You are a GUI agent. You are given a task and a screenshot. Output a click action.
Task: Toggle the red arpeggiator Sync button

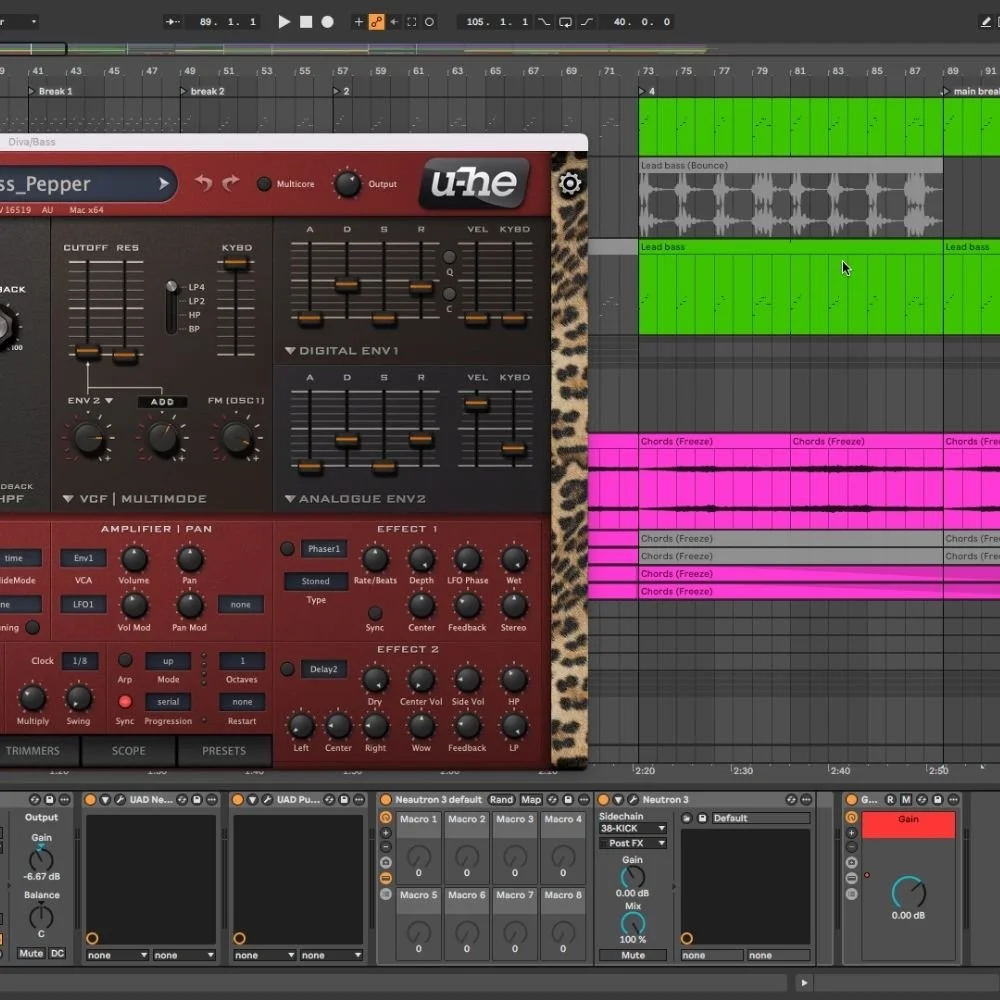(x=125, y=702)
